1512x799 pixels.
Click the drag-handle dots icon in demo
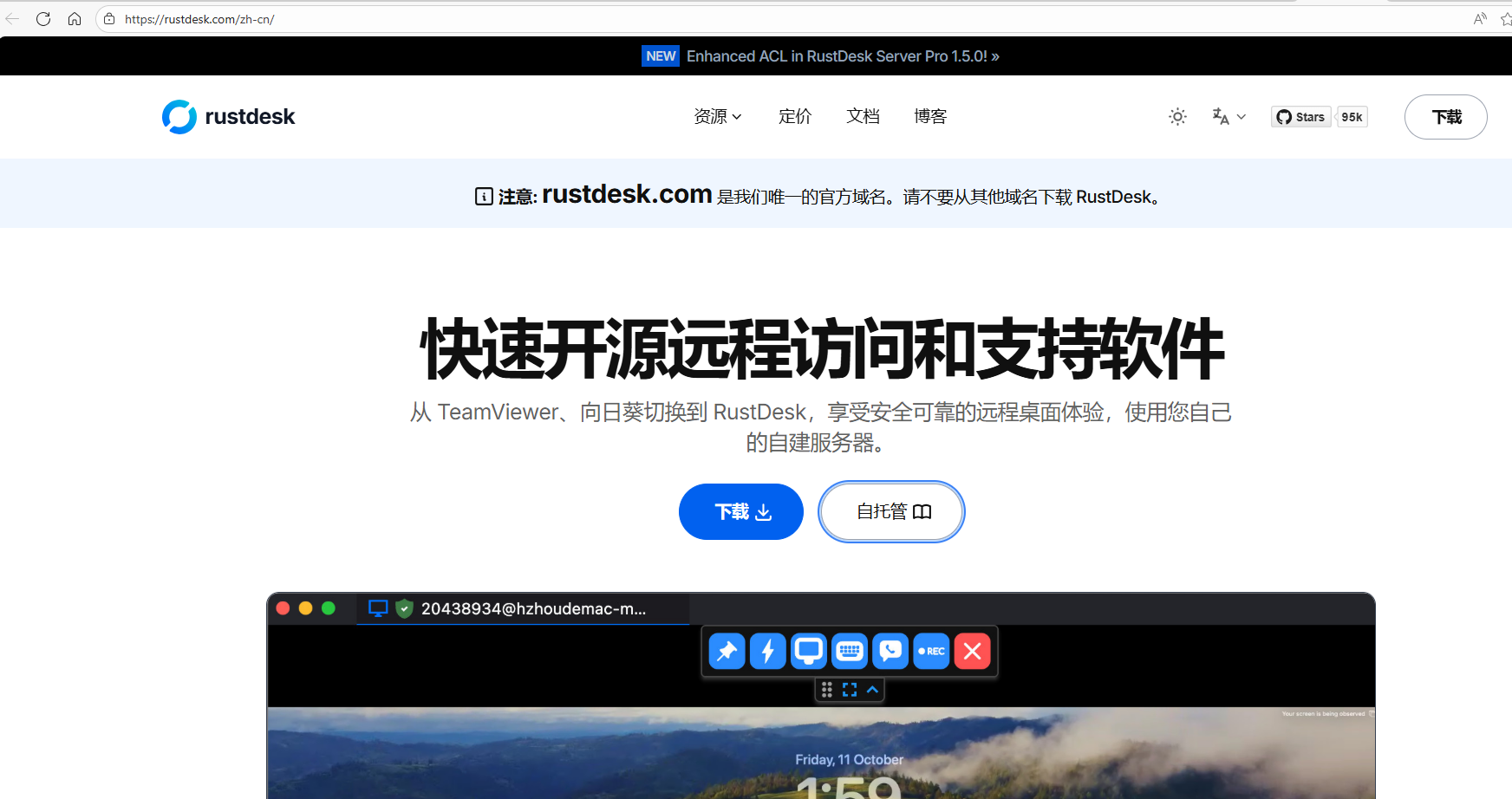(827, 690)
